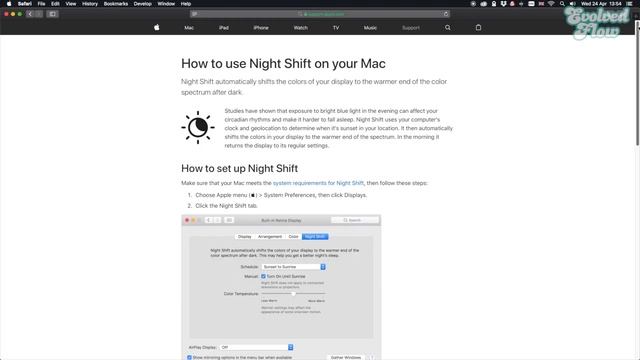Go forward with Safari's forward arrow

tap(38, 14)
